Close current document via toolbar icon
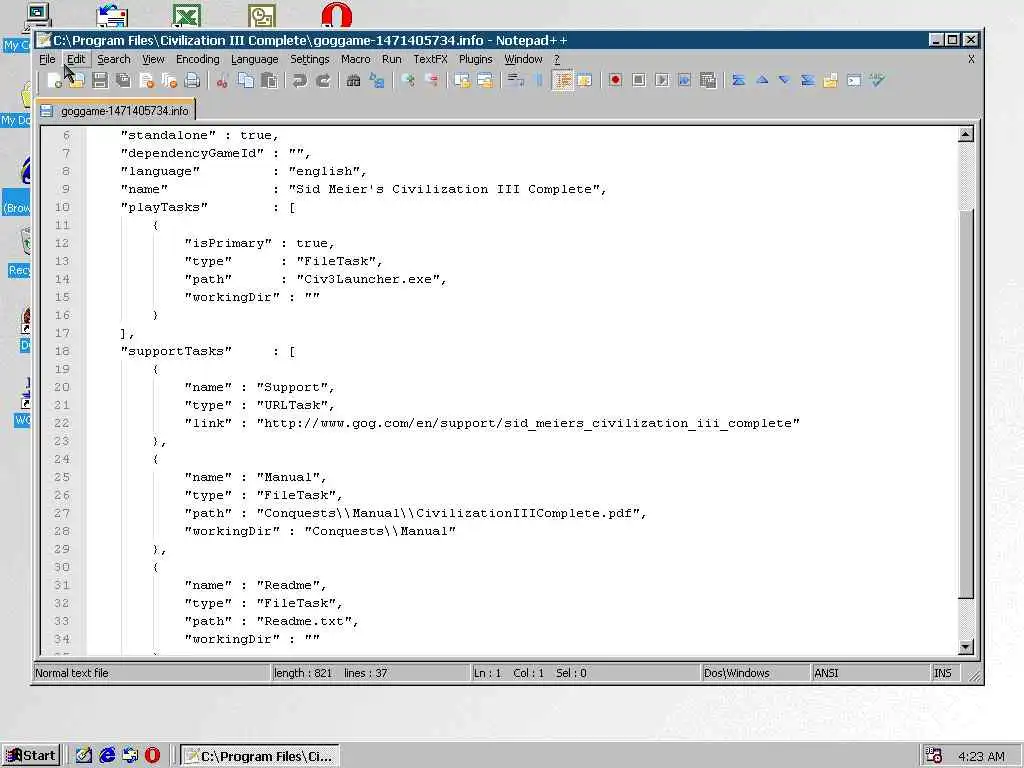 click(146, 80)
